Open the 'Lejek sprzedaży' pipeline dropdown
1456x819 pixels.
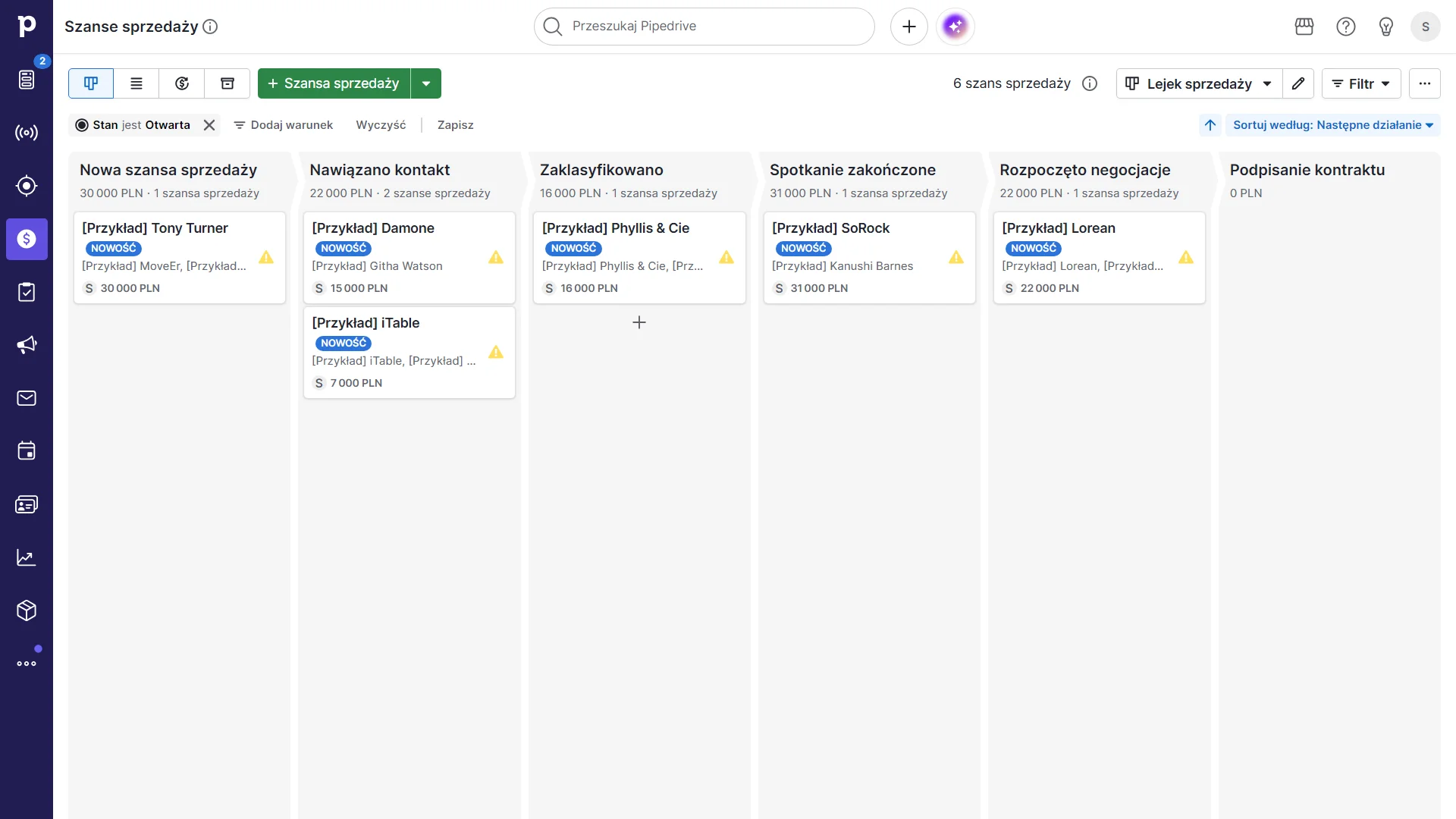point(1197,83)
